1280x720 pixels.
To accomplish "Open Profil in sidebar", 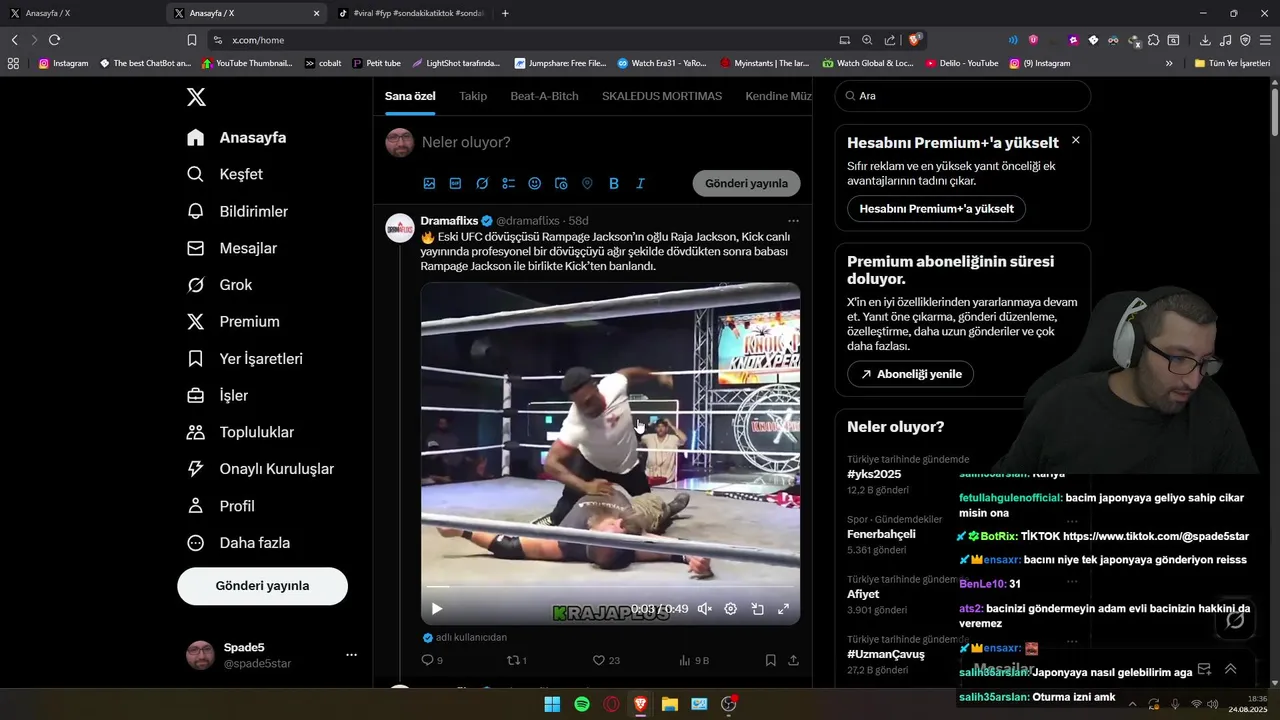I will [x=221, y=506].
